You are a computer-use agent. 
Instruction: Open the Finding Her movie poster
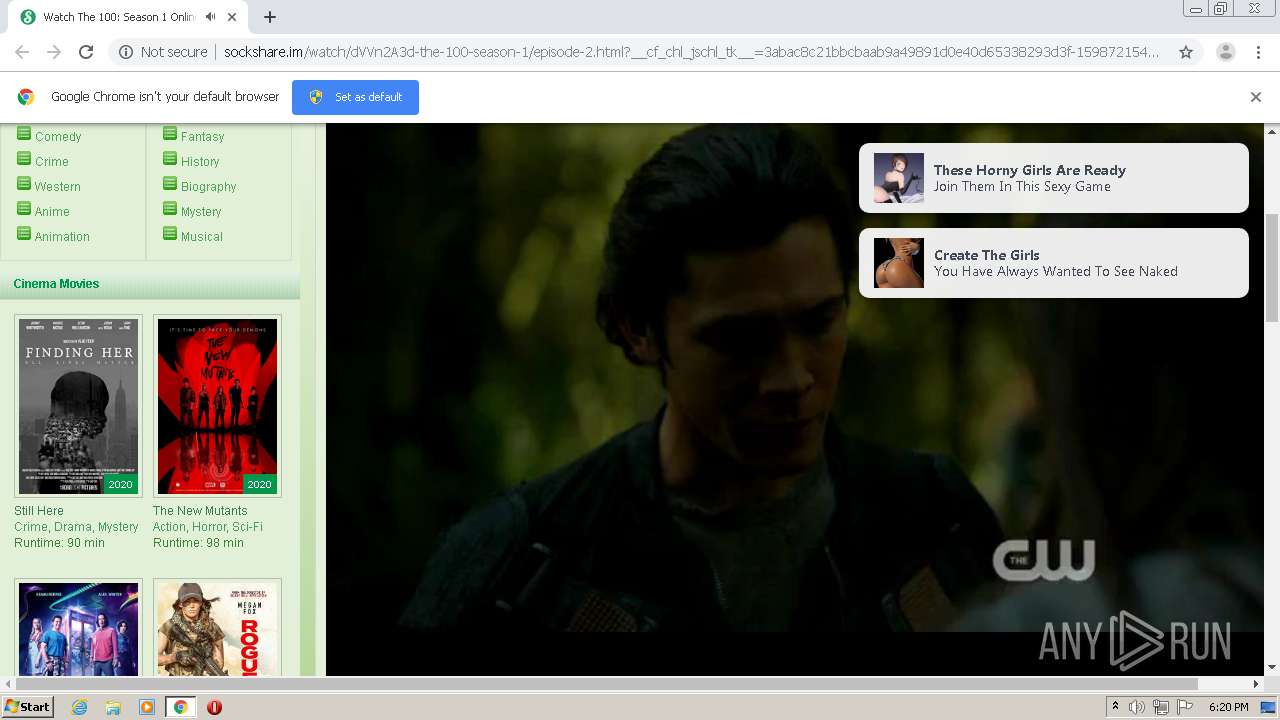tap(78, 406)
